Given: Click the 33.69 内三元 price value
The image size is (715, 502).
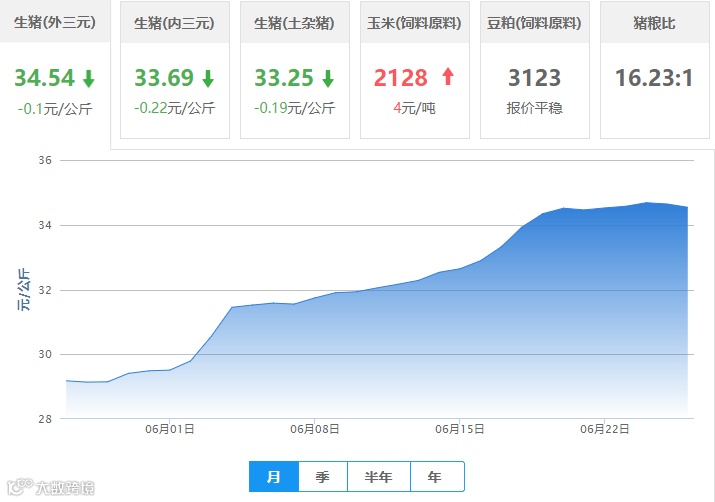Looking at the screenshot, I should coord(164,78).
